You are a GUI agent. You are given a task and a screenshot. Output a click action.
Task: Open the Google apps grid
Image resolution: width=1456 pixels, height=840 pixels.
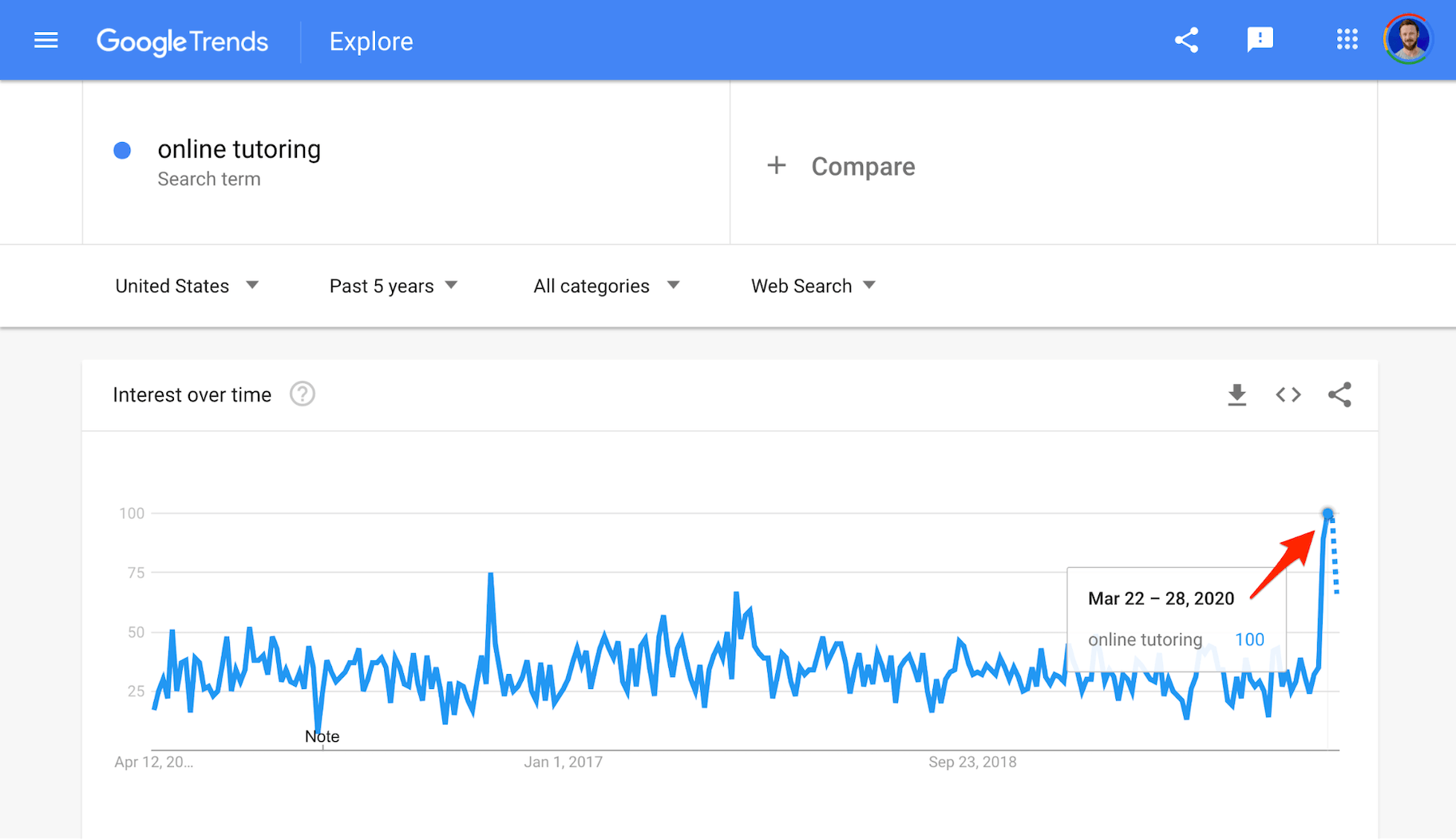tap(1347, 40)
